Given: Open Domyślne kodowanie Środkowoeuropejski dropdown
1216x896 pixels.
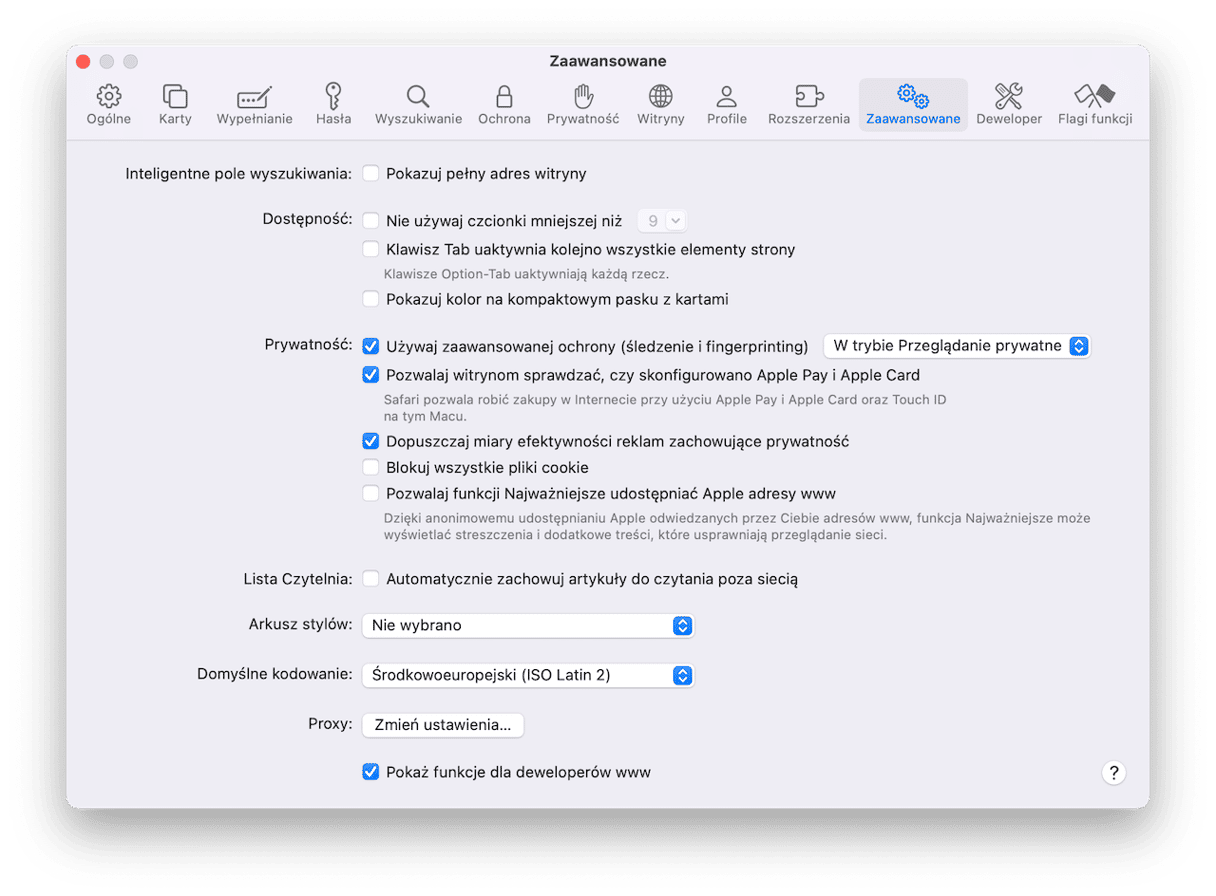Looking at the screenshot, I should pos(528,675).
